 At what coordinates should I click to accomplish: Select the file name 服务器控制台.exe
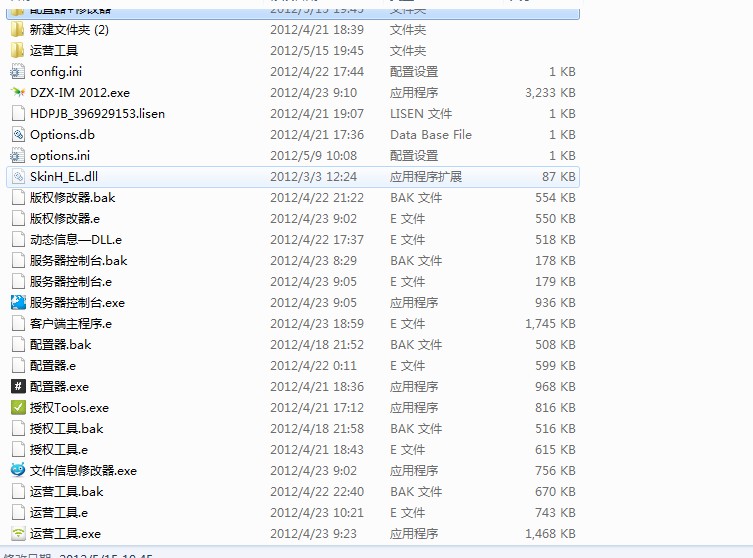click(77, 303)
